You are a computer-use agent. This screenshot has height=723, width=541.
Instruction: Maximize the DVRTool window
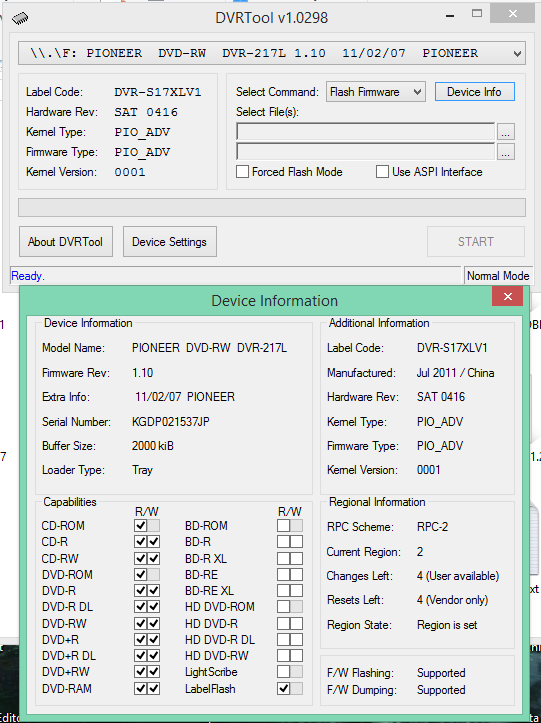click(x=477, y=14)
